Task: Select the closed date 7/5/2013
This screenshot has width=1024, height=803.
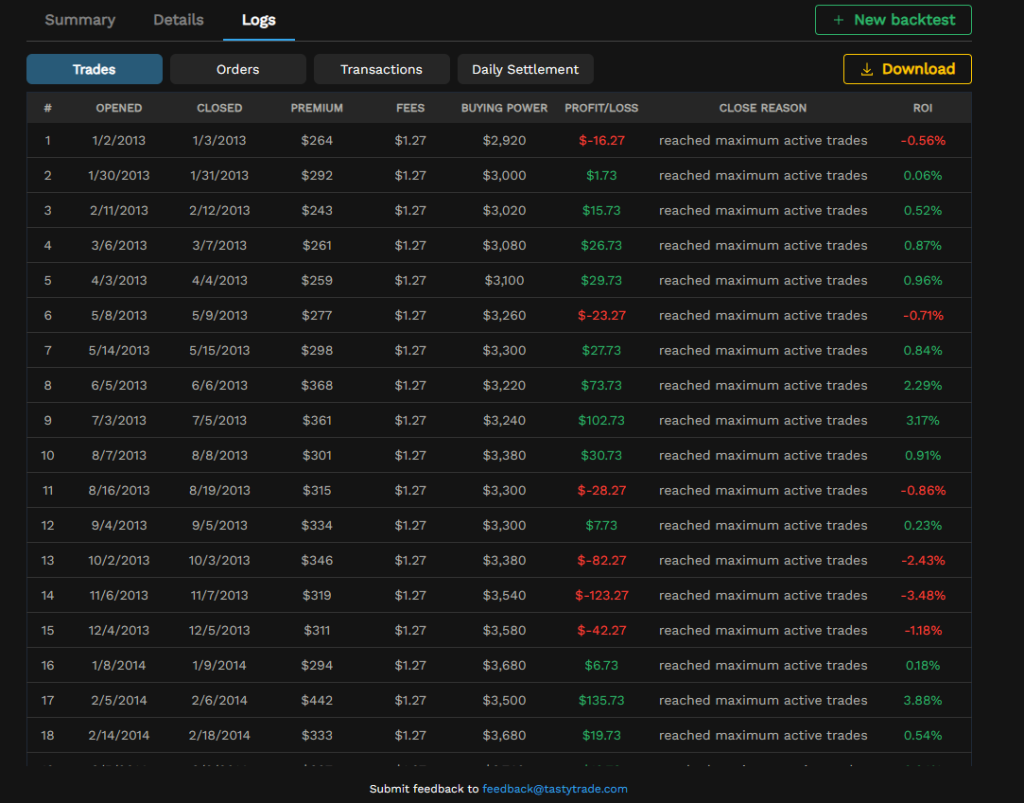Action: (219, 420)
